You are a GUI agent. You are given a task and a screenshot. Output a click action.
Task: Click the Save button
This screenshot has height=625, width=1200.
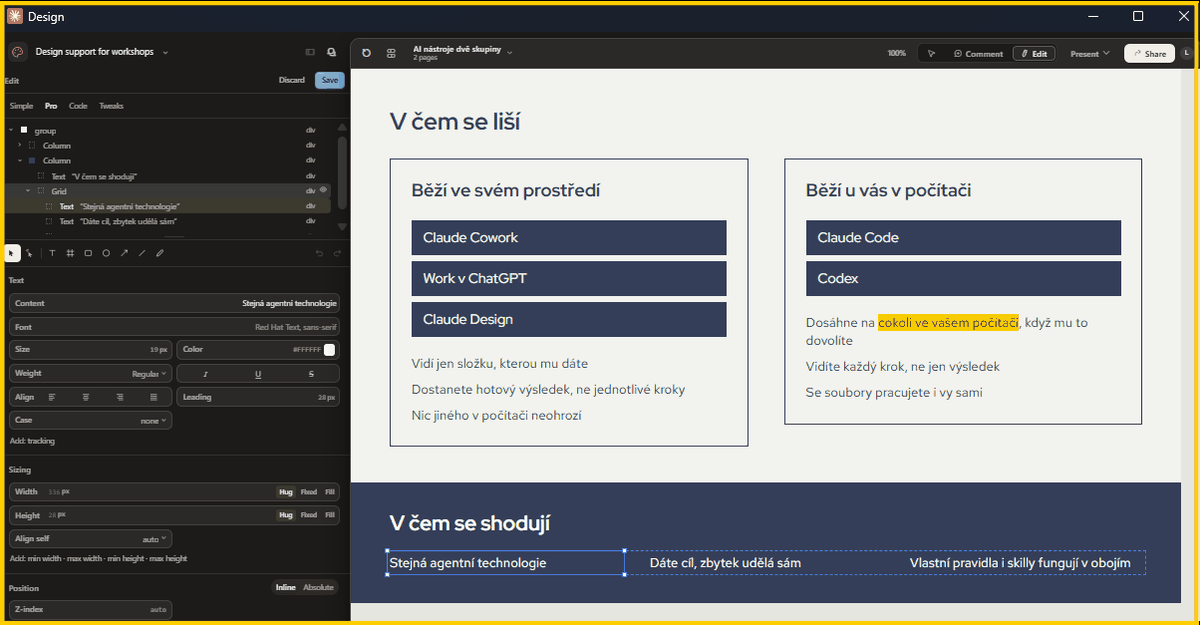330,80
